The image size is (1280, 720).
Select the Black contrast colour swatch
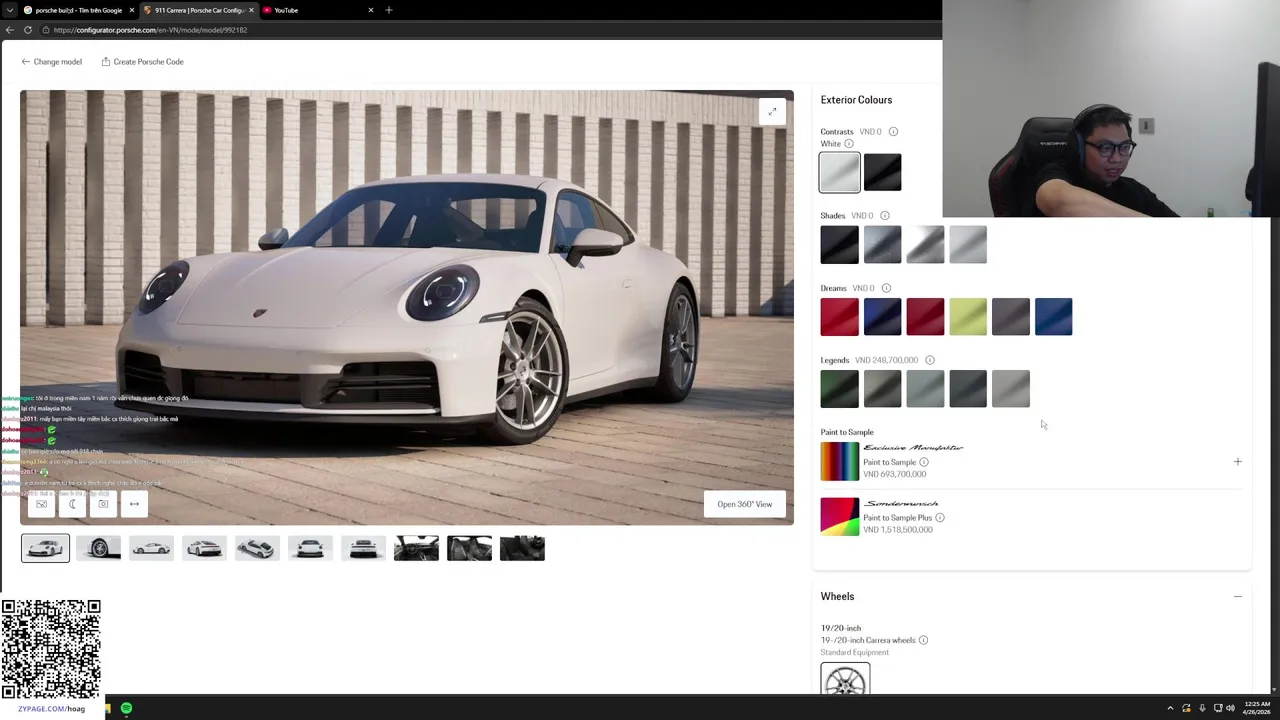(x=882, y=173)
